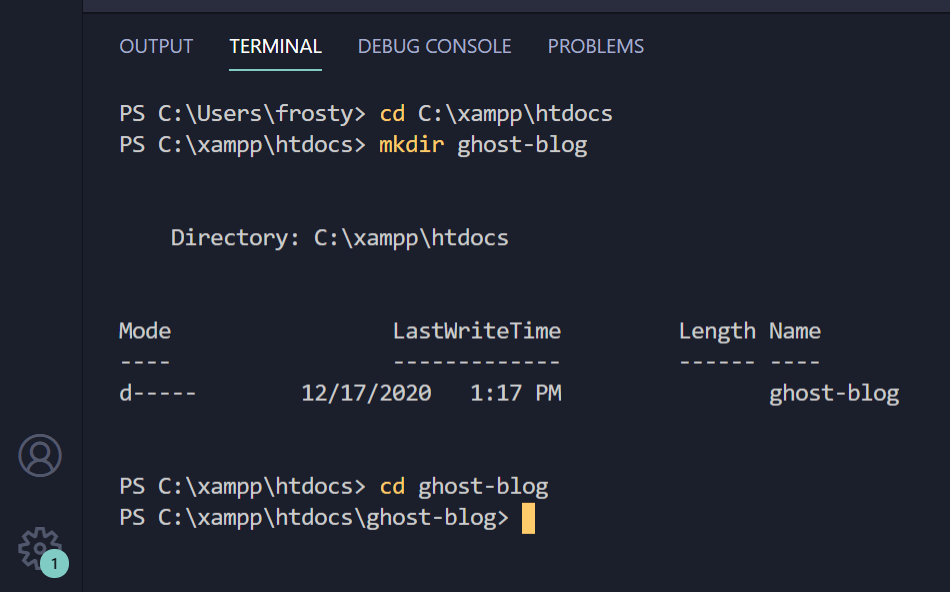Viewport: 950px width, 592px height.
Task: Click the mkdir command text
Action: tap(411, 144)
